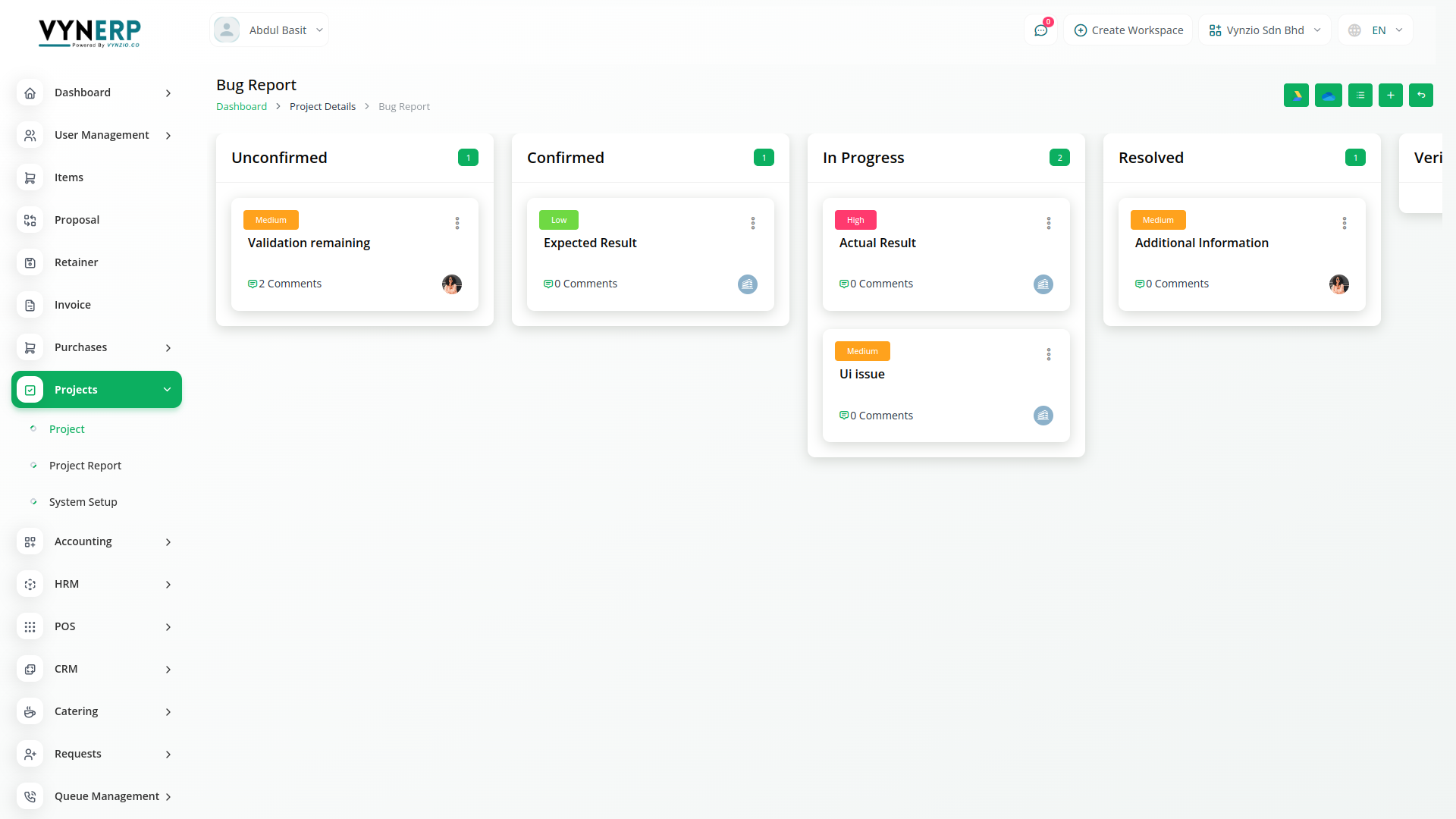Switch to list view icon
The height and width of the screenshot is (819, 1456).
coord(1360,96)
